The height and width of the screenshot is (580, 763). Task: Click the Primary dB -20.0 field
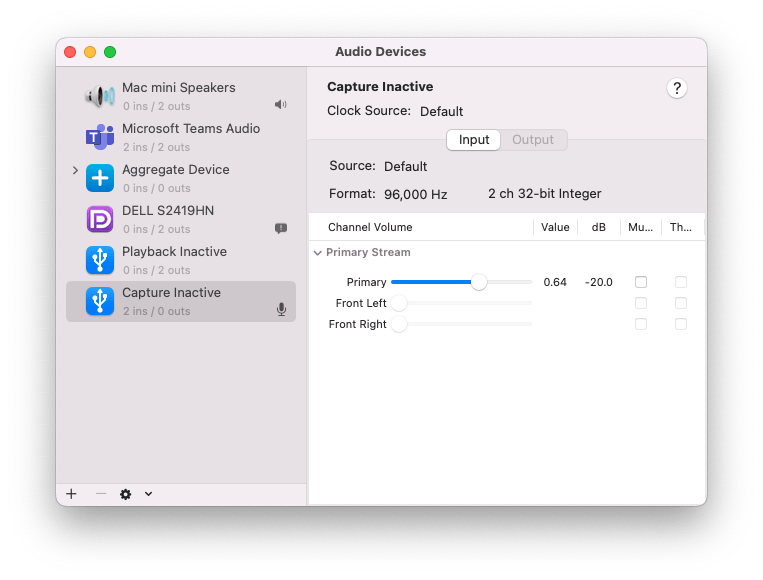coord(599,282)
